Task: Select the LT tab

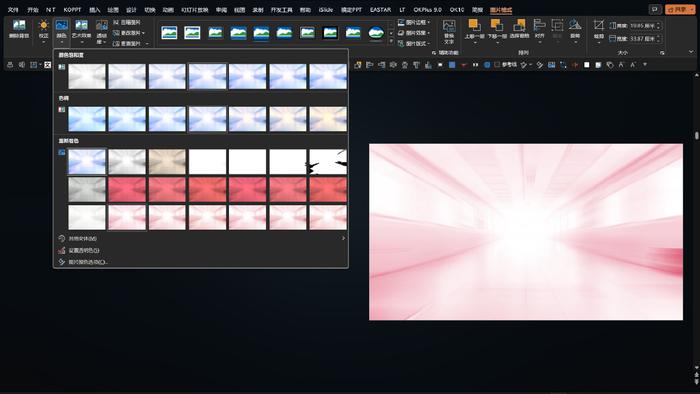Action: point(402,9)
